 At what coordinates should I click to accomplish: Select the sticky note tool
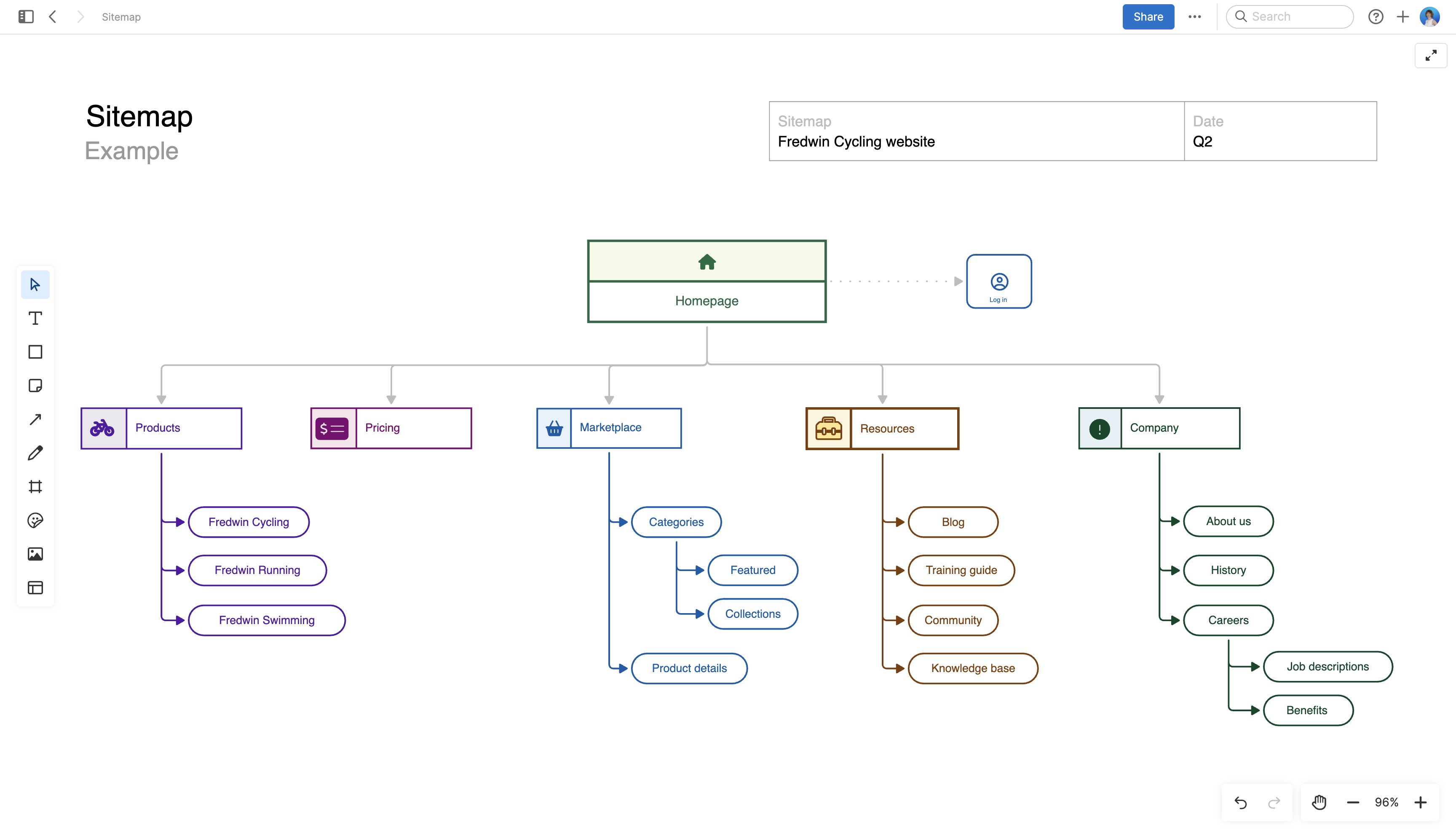pyautogui.click(x=35, y=386)
